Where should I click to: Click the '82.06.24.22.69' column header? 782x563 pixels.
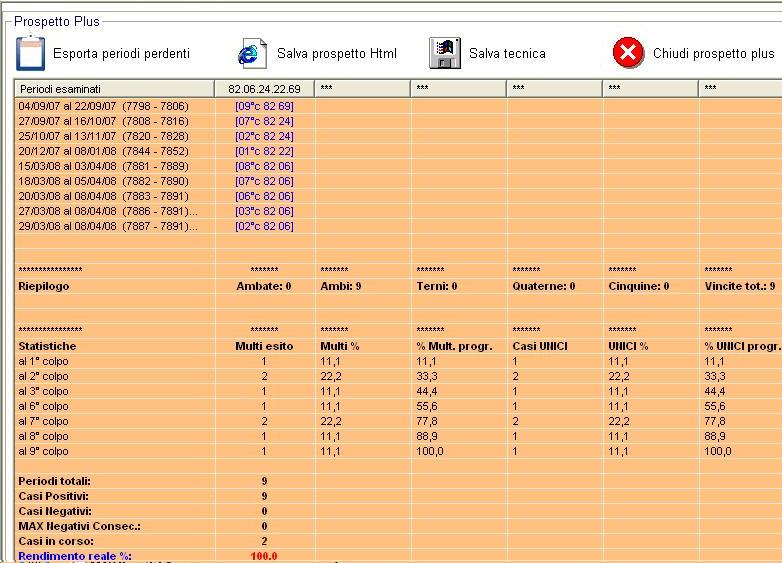click(x=263, y=89)
